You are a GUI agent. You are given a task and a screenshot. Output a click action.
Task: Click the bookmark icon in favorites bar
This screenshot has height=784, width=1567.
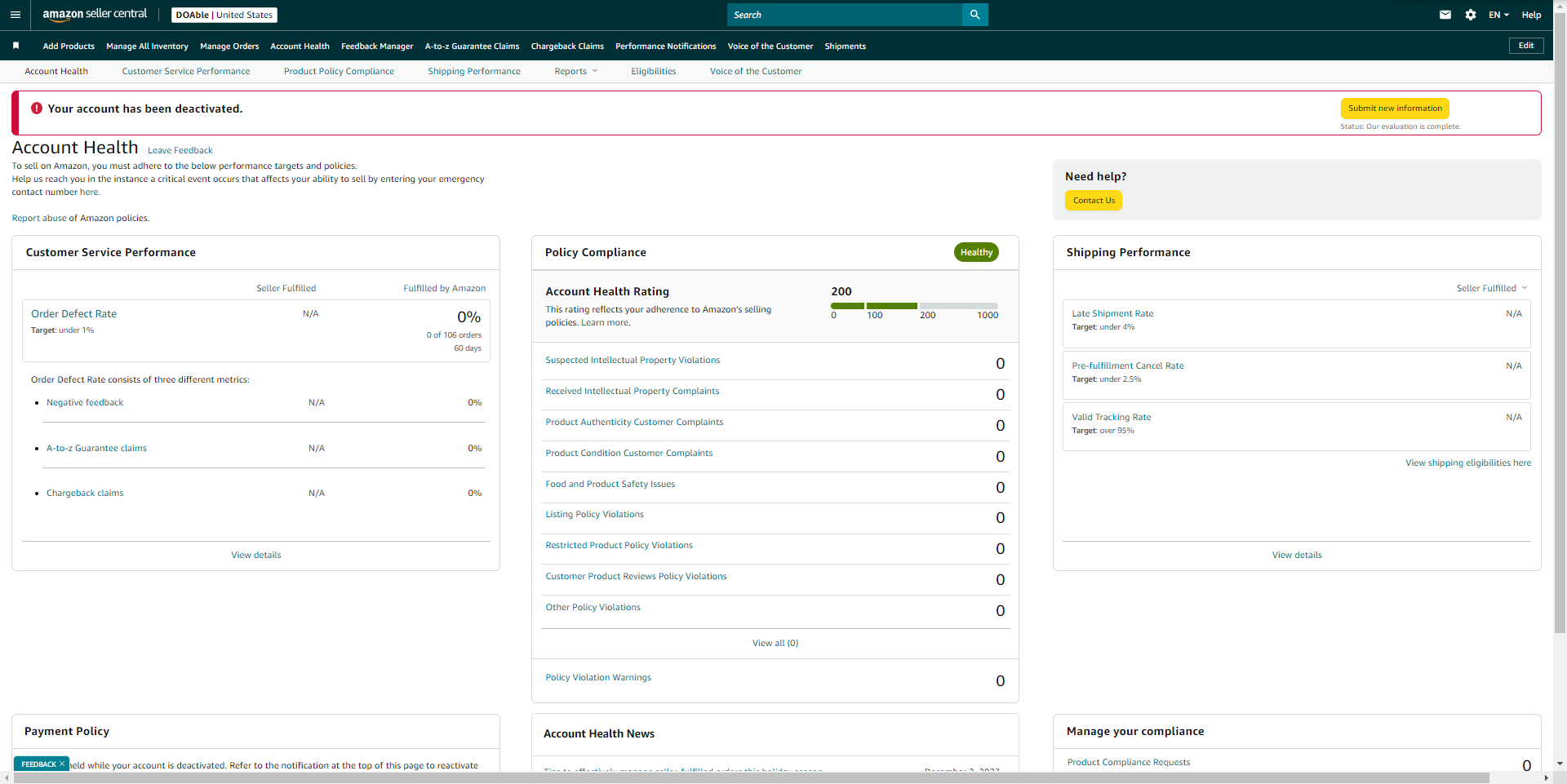(16, 46)
